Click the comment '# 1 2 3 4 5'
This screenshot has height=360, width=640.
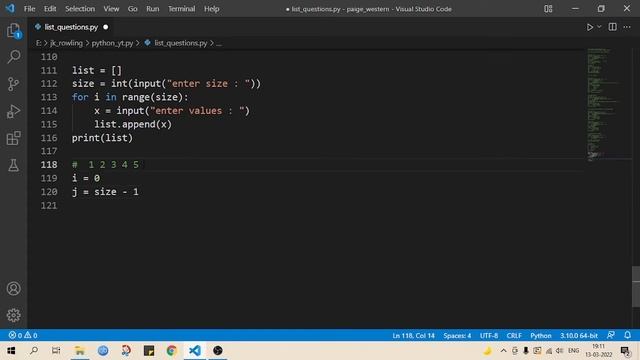105,164
